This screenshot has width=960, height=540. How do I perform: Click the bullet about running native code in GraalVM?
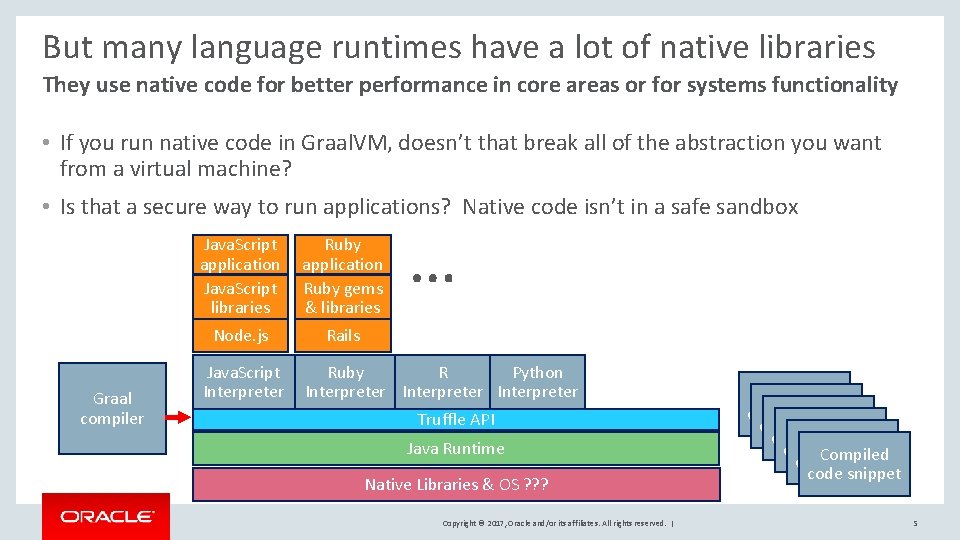(x=470, y=155)
